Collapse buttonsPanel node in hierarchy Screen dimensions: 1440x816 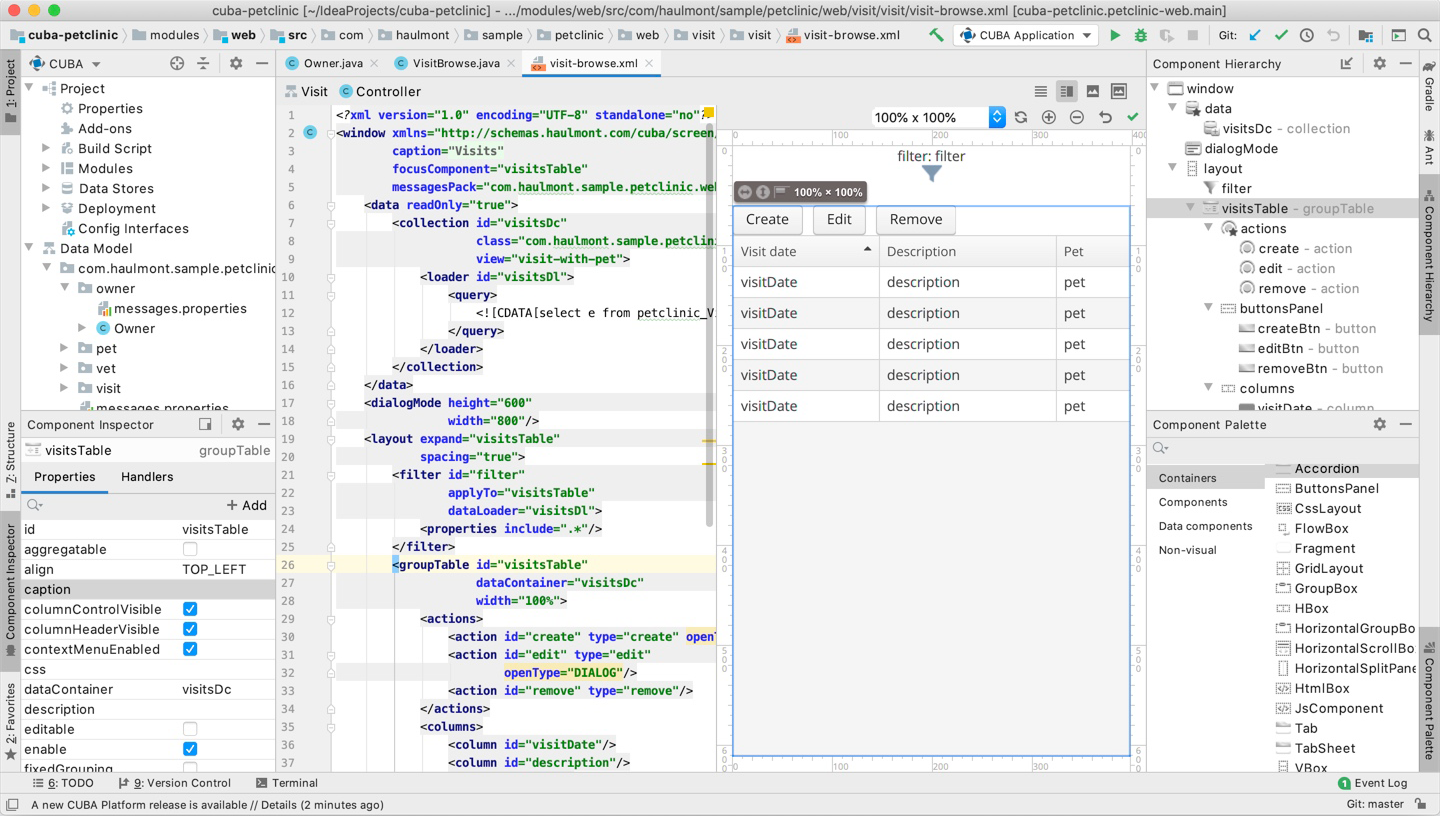click(x=1208, y=308)
